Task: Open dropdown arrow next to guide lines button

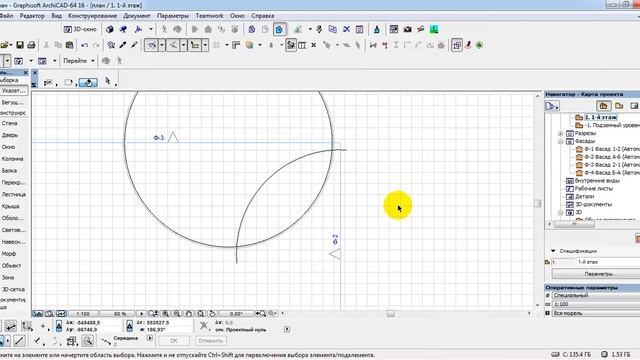Action: click(x=162, y=45)
